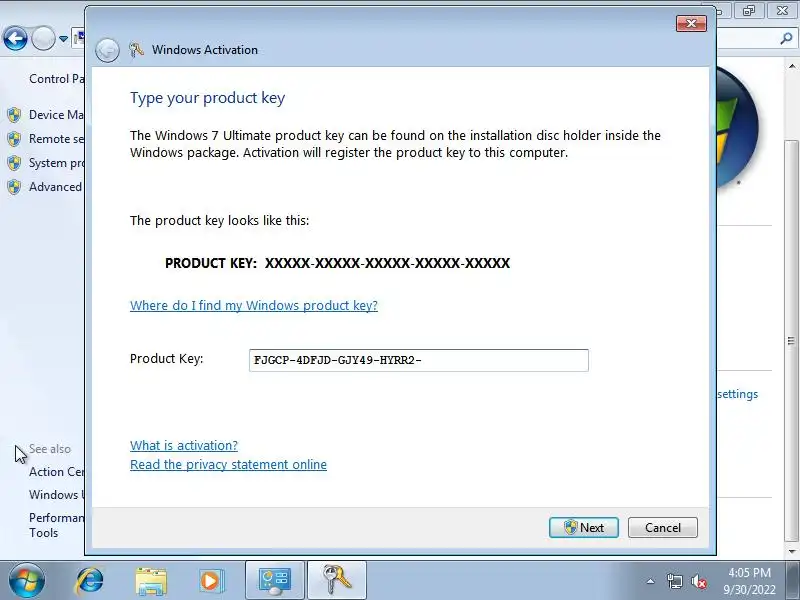Open Action Center under See also

click(x=56, y=472)
